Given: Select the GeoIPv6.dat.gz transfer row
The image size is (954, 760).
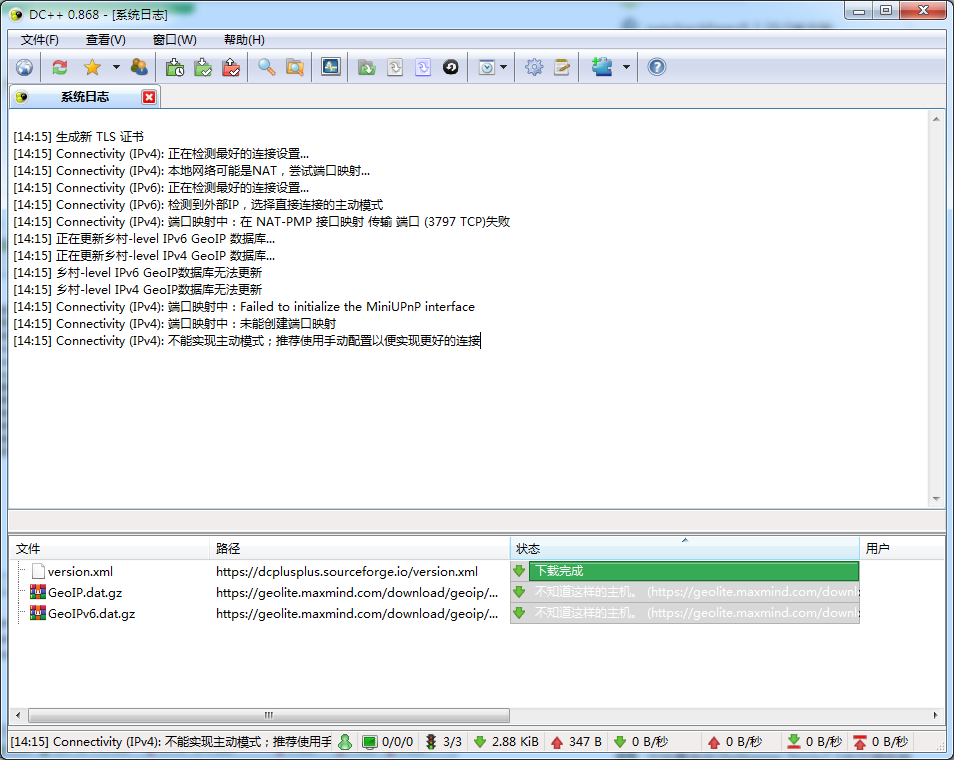Looking at the screenshot, I should [x=91, y=614].
